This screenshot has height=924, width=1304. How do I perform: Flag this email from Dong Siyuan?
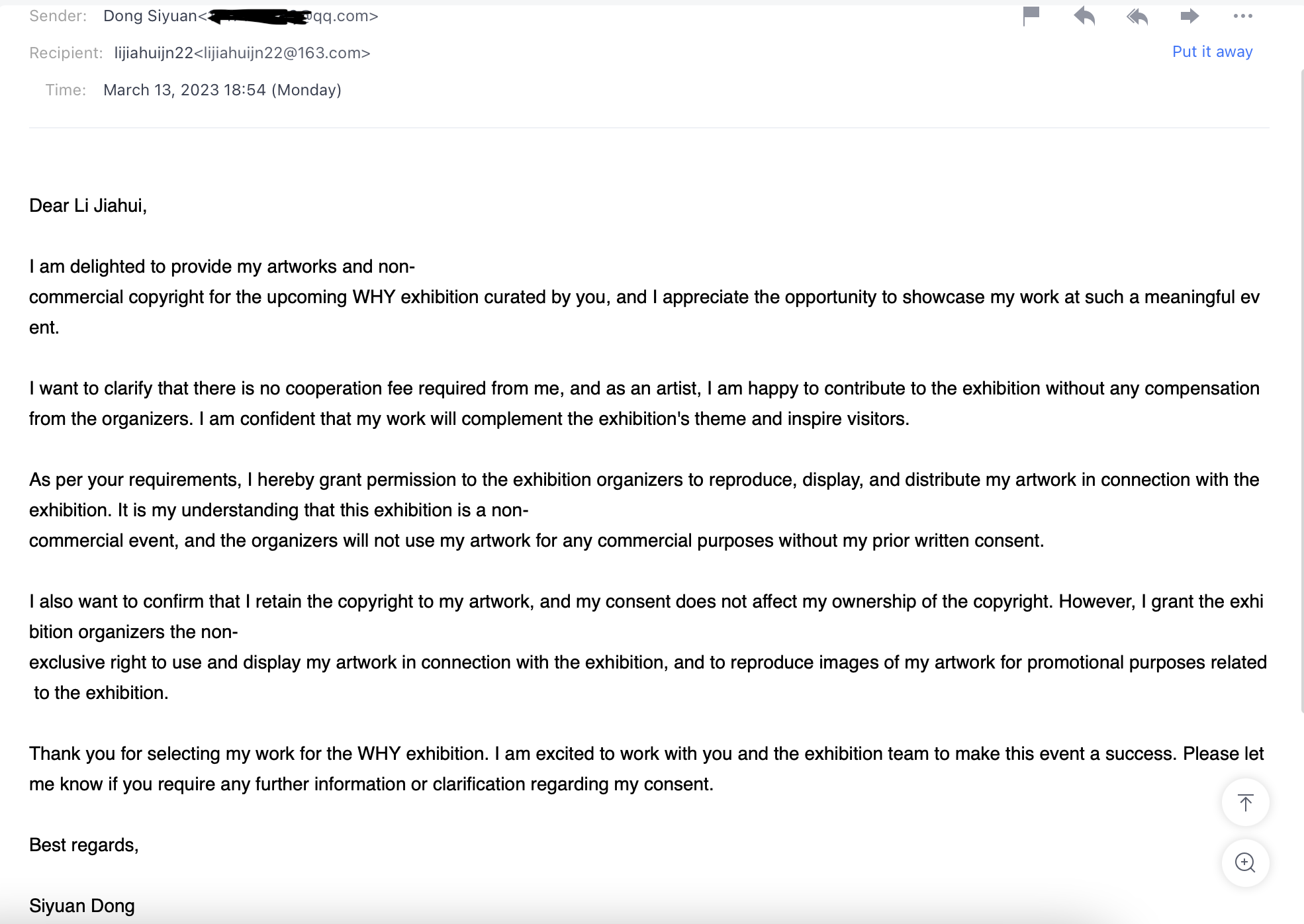pyautogui.click(x=1031, y=15)
